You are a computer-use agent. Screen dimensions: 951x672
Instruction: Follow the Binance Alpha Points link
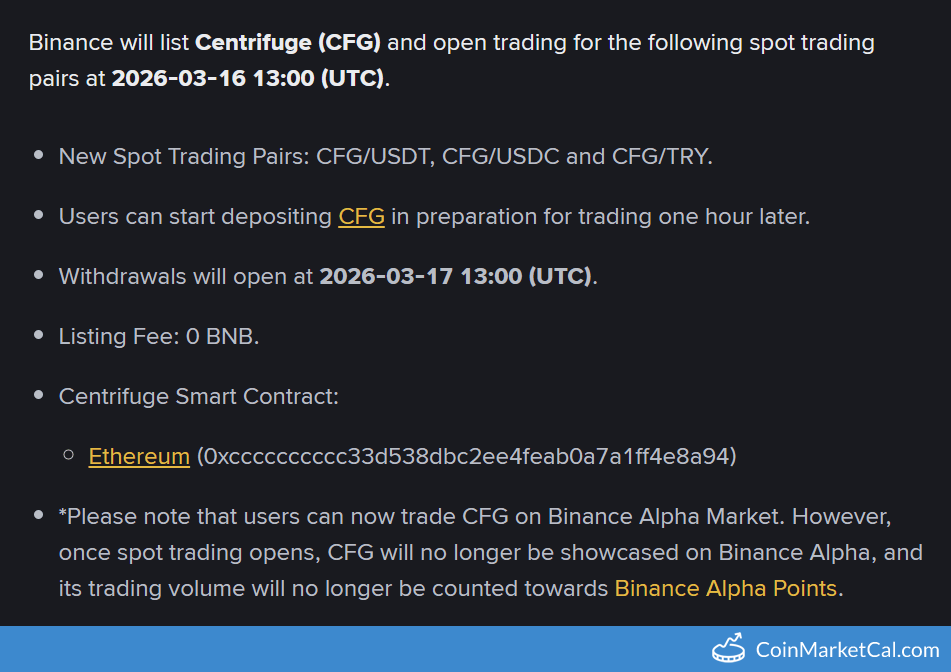(725, 588)
